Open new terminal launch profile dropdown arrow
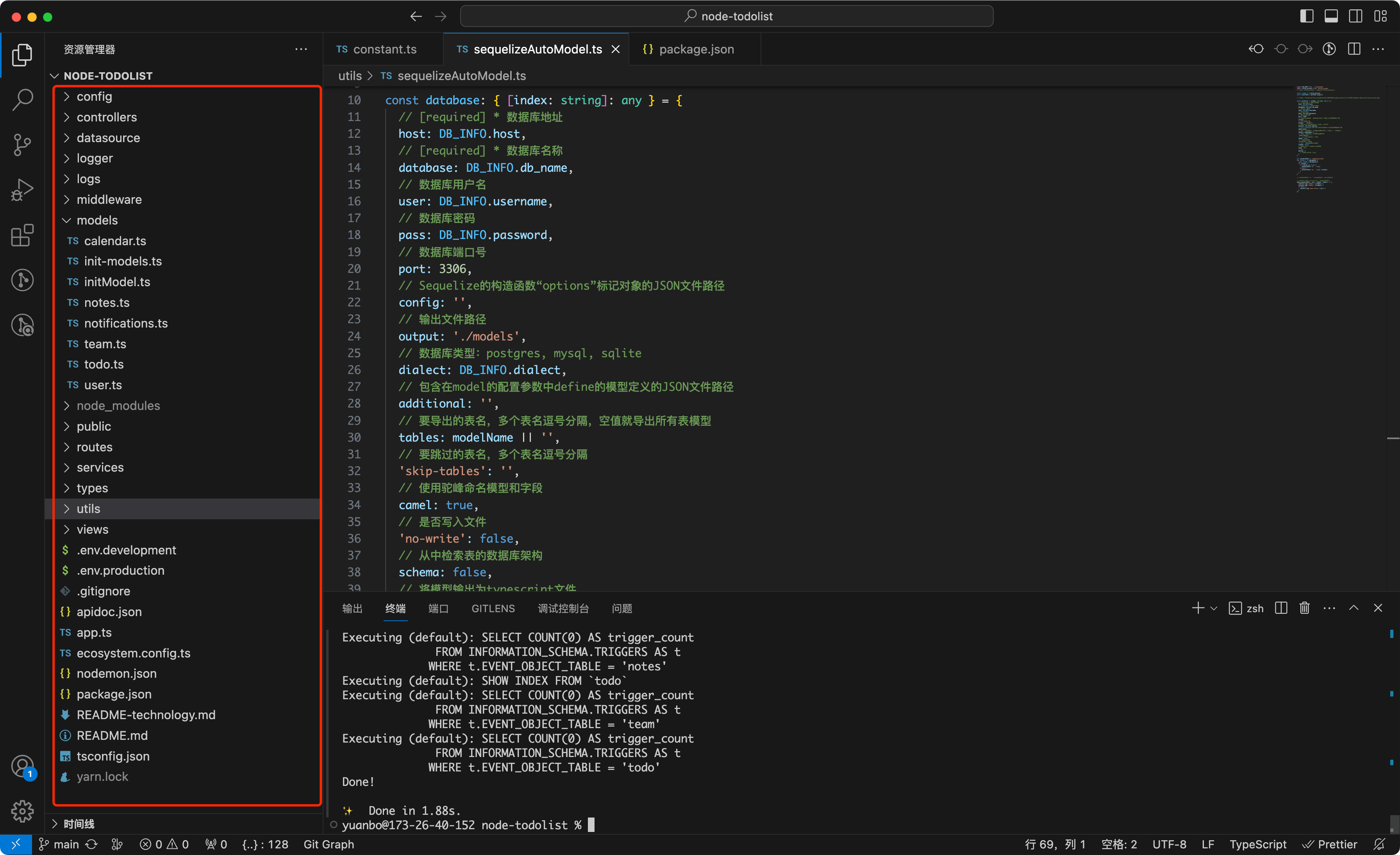 (1214, 608)
